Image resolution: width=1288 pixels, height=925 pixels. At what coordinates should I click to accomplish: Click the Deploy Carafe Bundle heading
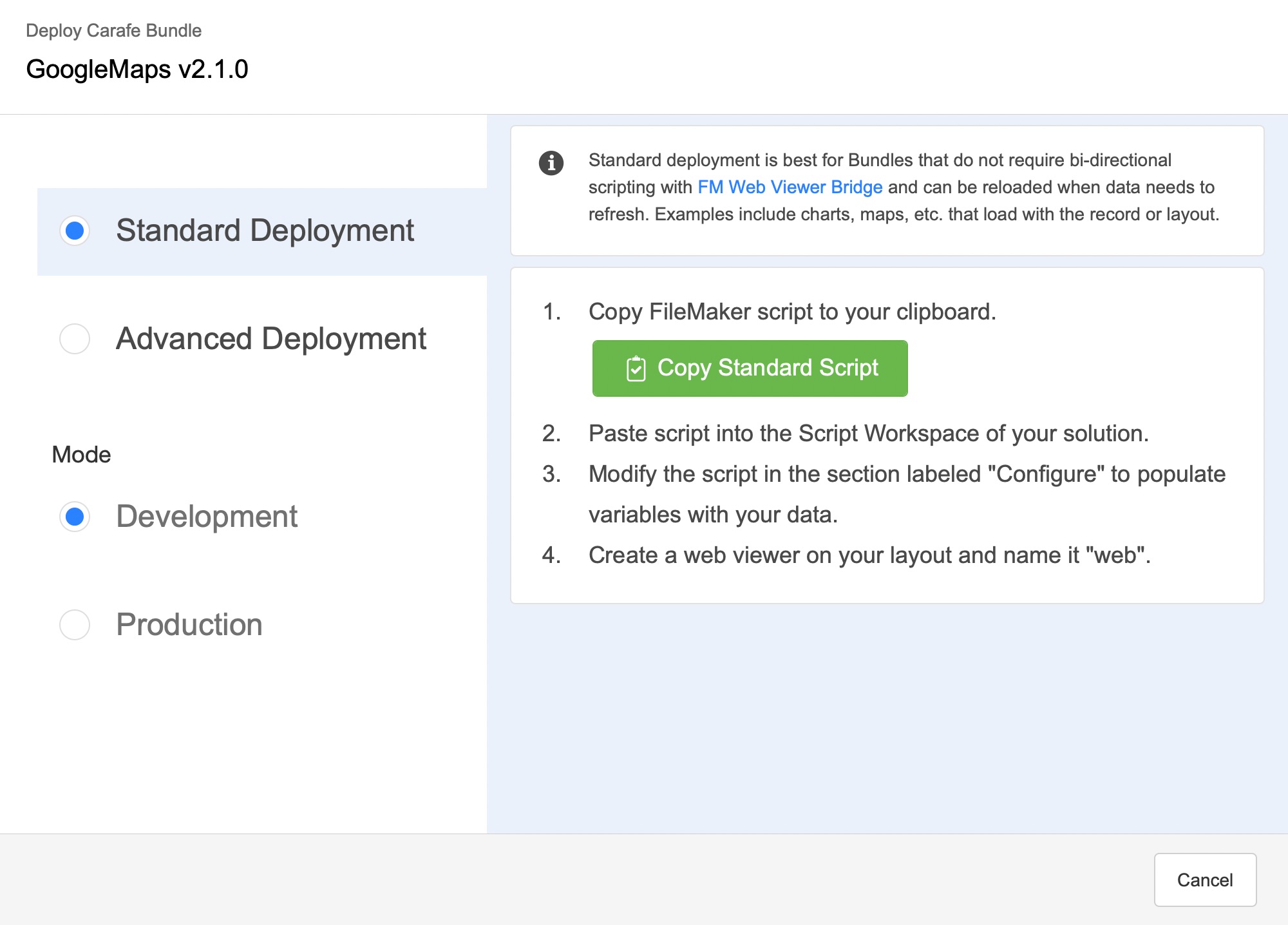(113, 31)
